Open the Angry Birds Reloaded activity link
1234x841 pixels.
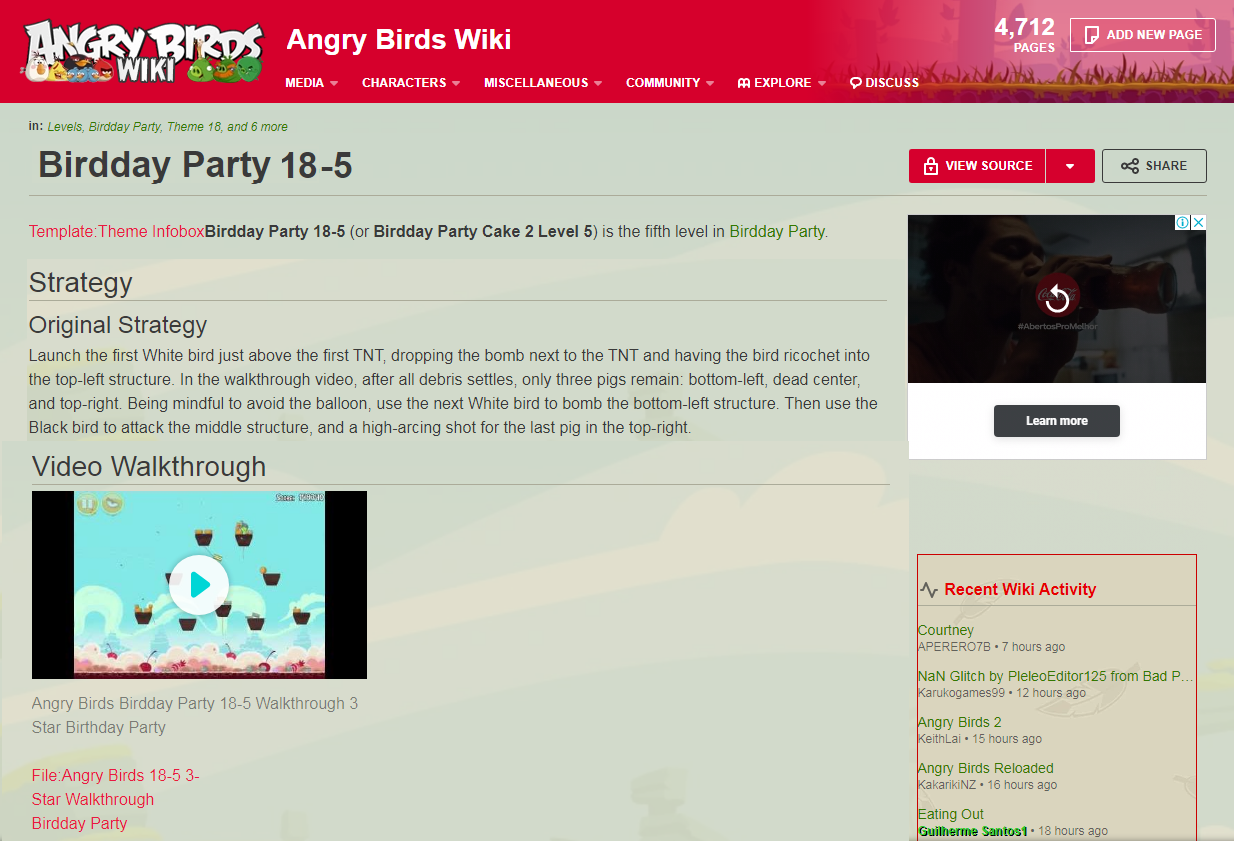pos(985,768)
